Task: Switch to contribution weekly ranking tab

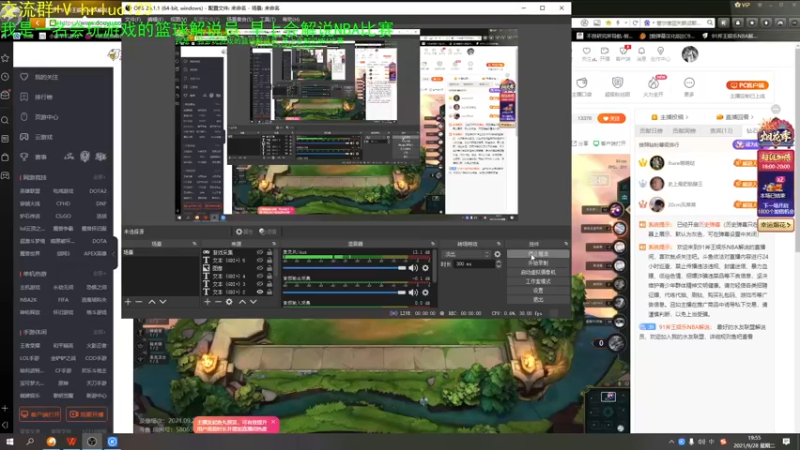Action: tap(684, 131)
